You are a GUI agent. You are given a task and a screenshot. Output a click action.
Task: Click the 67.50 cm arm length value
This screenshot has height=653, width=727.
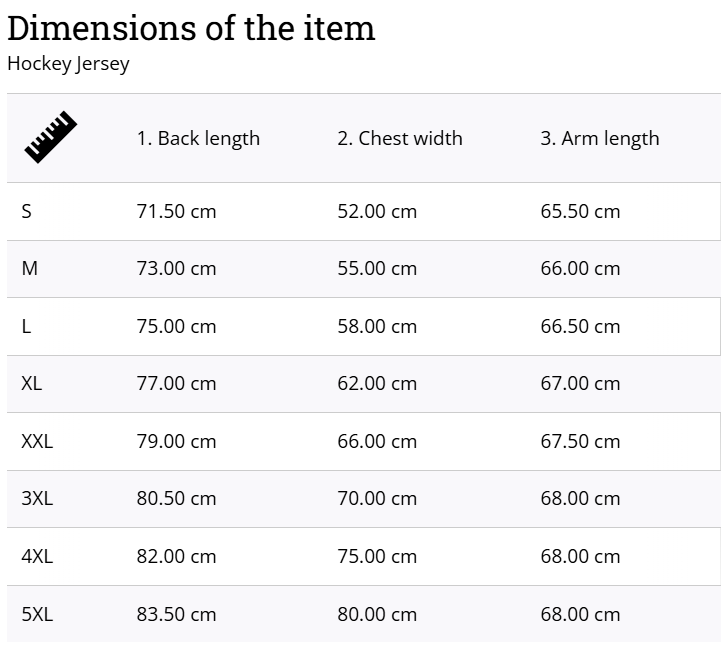pos(580,442)
